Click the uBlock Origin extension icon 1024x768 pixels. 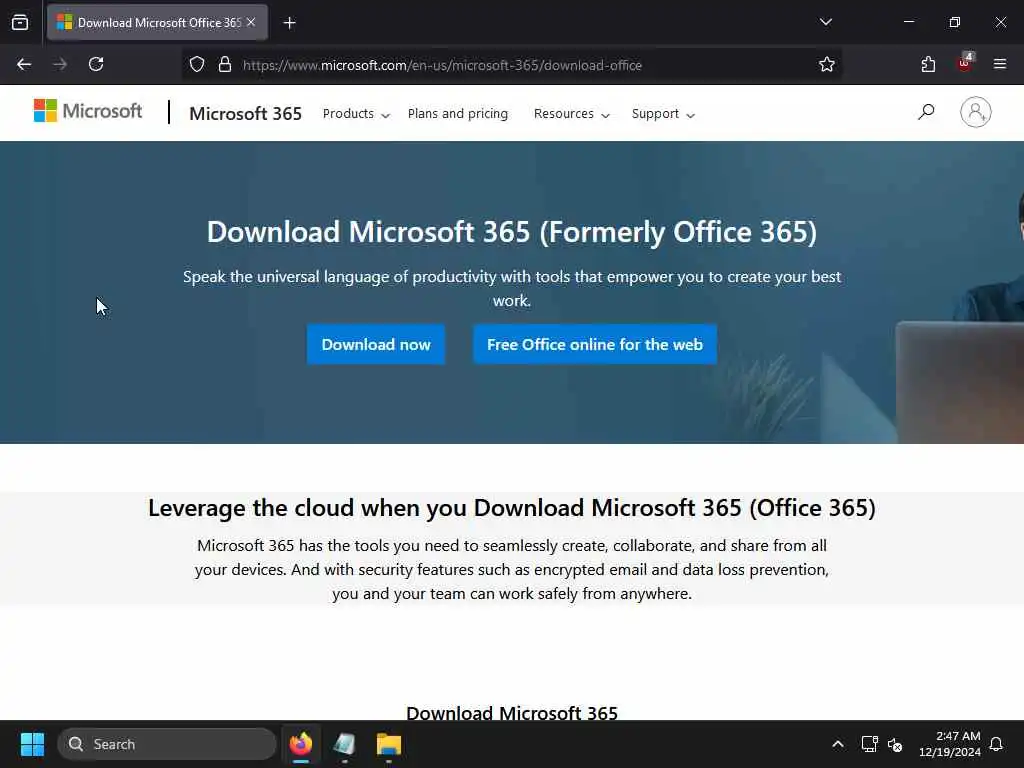[965, 63]
